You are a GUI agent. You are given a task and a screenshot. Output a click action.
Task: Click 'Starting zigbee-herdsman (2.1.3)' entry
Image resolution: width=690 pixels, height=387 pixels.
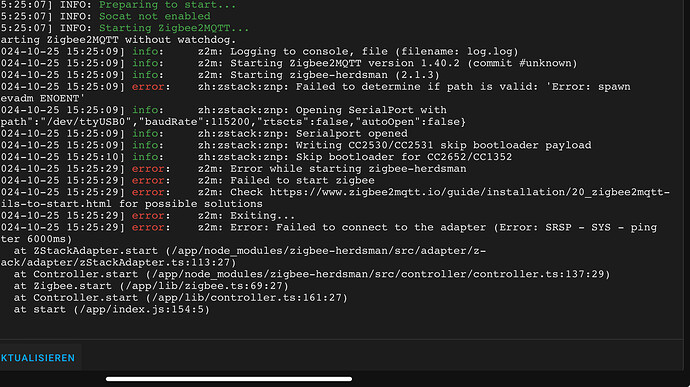pos(220,75)
